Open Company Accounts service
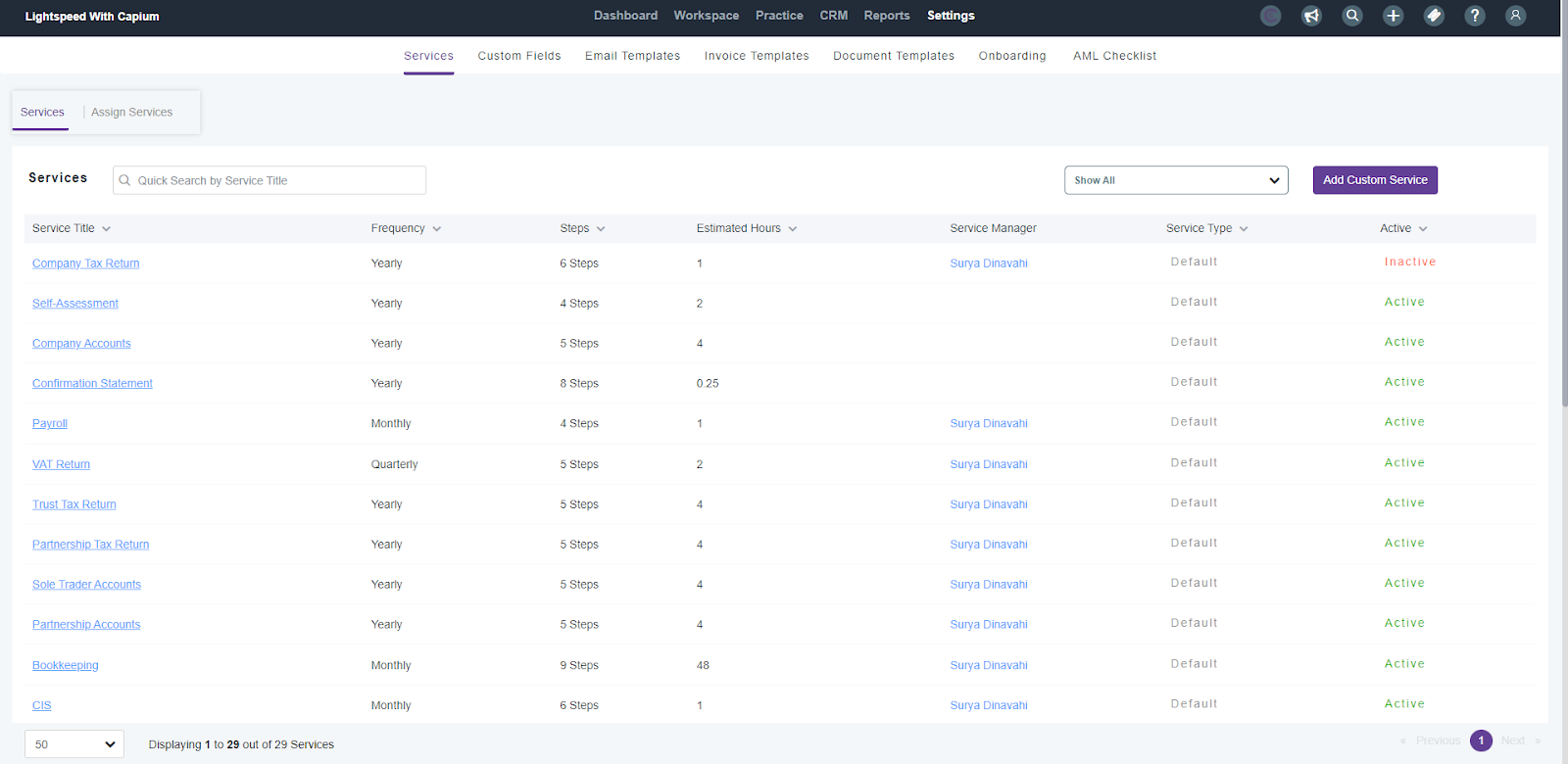Viewport: 1568px width, 764px height. tap(81, 344)
